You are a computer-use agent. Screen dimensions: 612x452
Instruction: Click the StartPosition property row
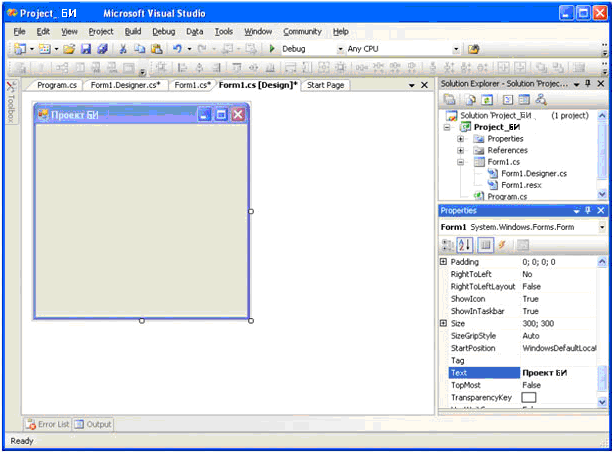tap(523, 348)
